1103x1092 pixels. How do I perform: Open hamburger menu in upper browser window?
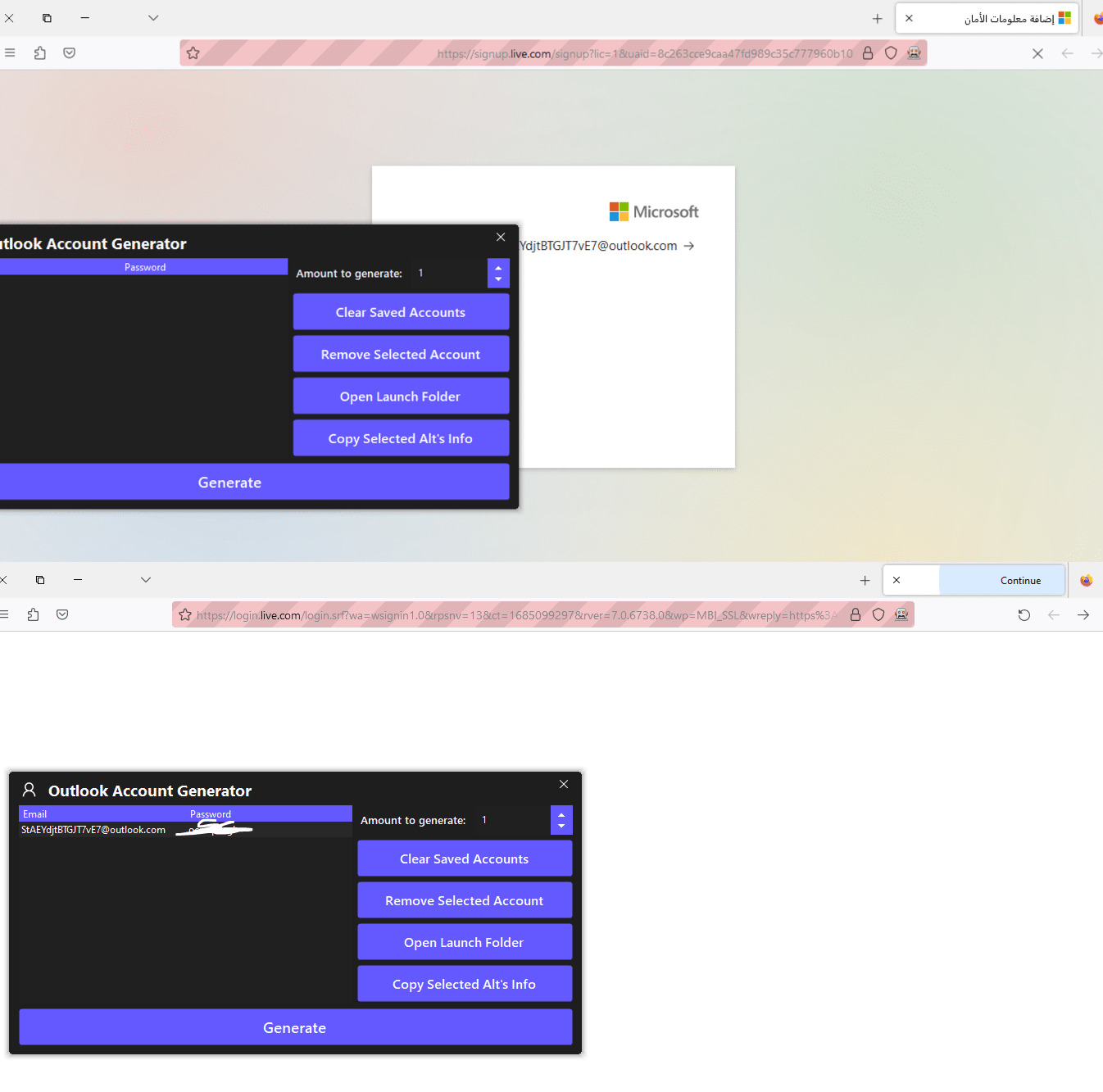[10, 52]
